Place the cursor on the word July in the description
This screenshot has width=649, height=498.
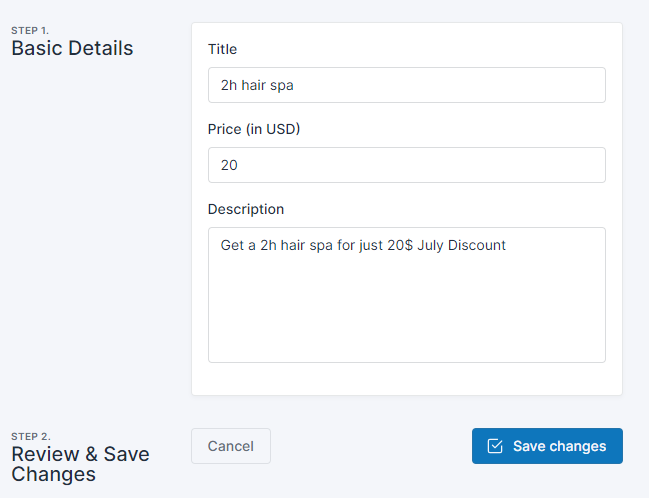click(x=430, y=245)
